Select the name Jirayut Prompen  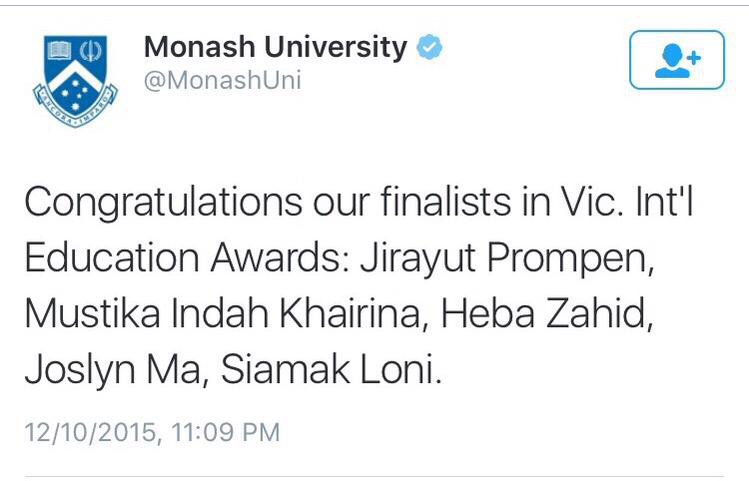tap(507, 259)
